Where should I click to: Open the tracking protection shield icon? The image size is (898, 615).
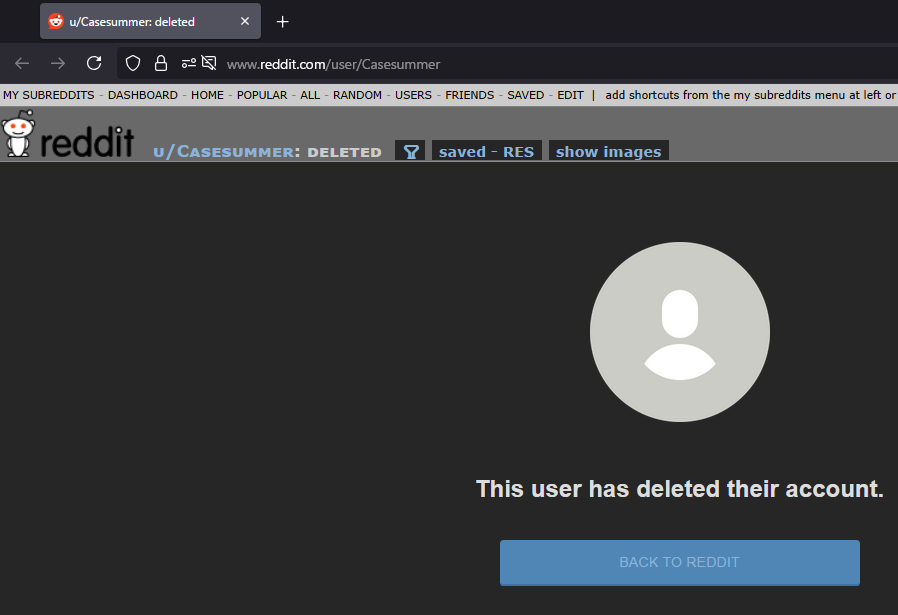coord(133,63)
